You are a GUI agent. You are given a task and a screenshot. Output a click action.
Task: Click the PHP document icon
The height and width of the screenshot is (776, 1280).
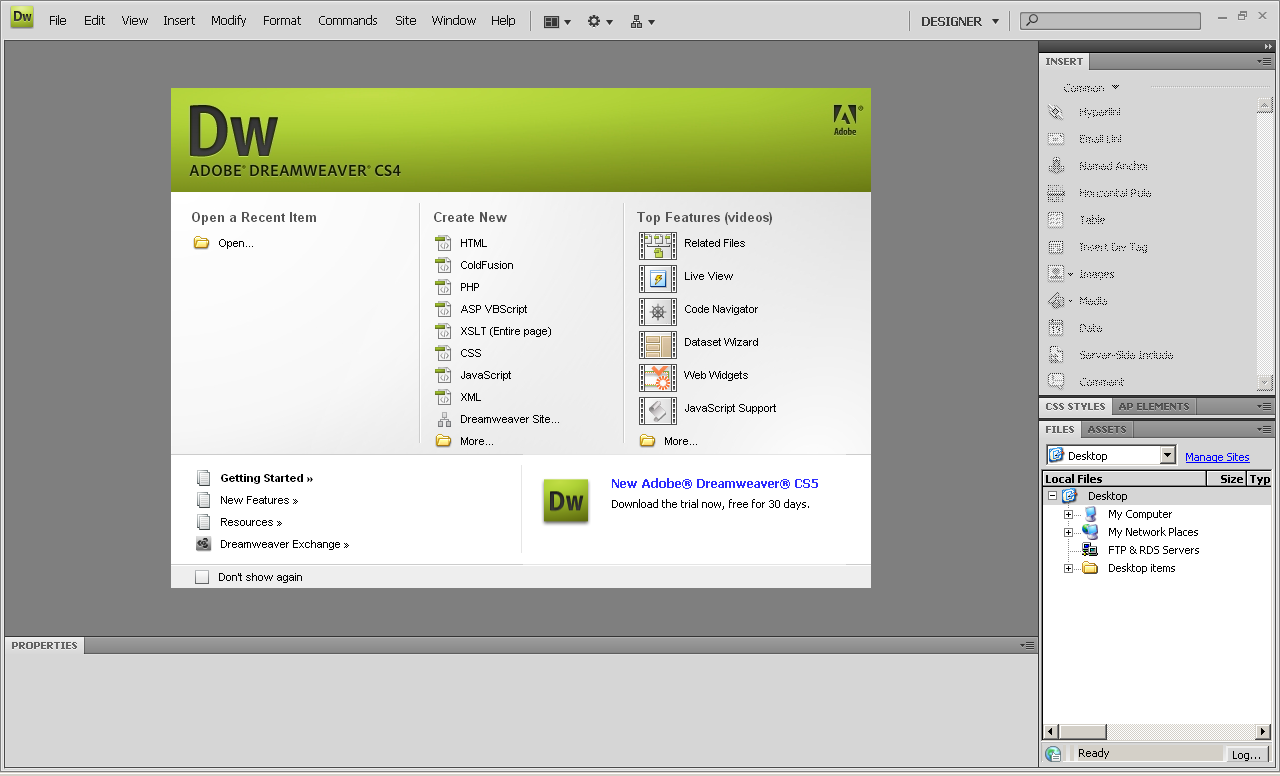tap(444, 287)
